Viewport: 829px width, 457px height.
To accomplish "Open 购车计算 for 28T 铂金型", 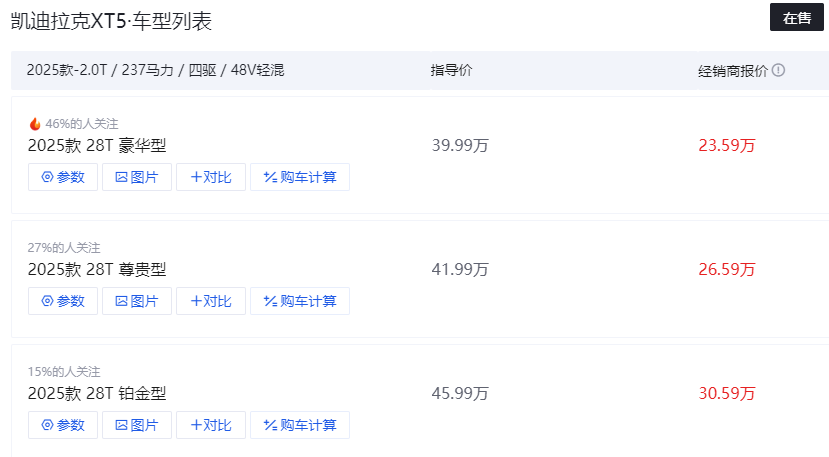I will click(300, 425).
